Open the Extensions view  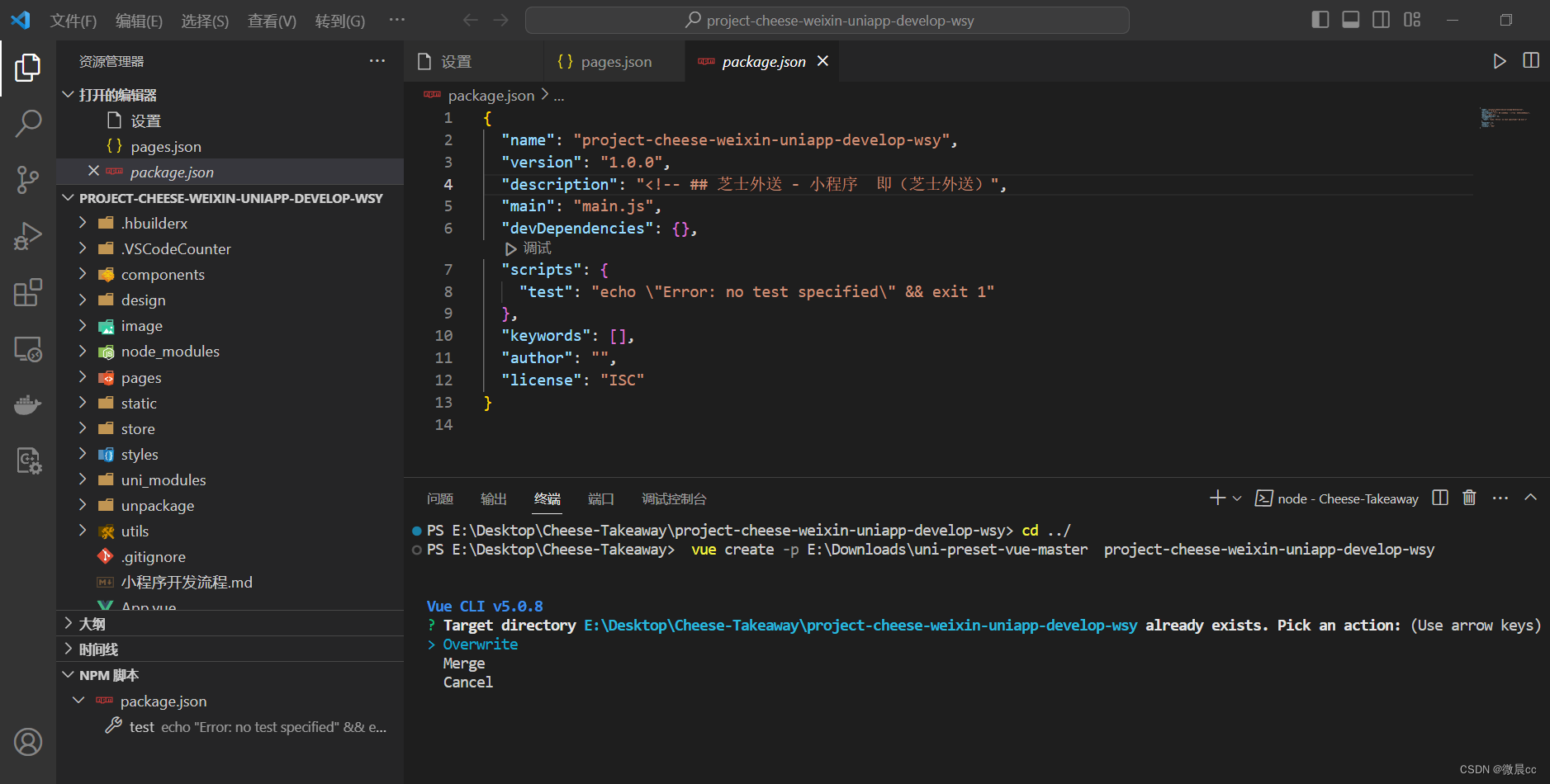click(28, 292)
